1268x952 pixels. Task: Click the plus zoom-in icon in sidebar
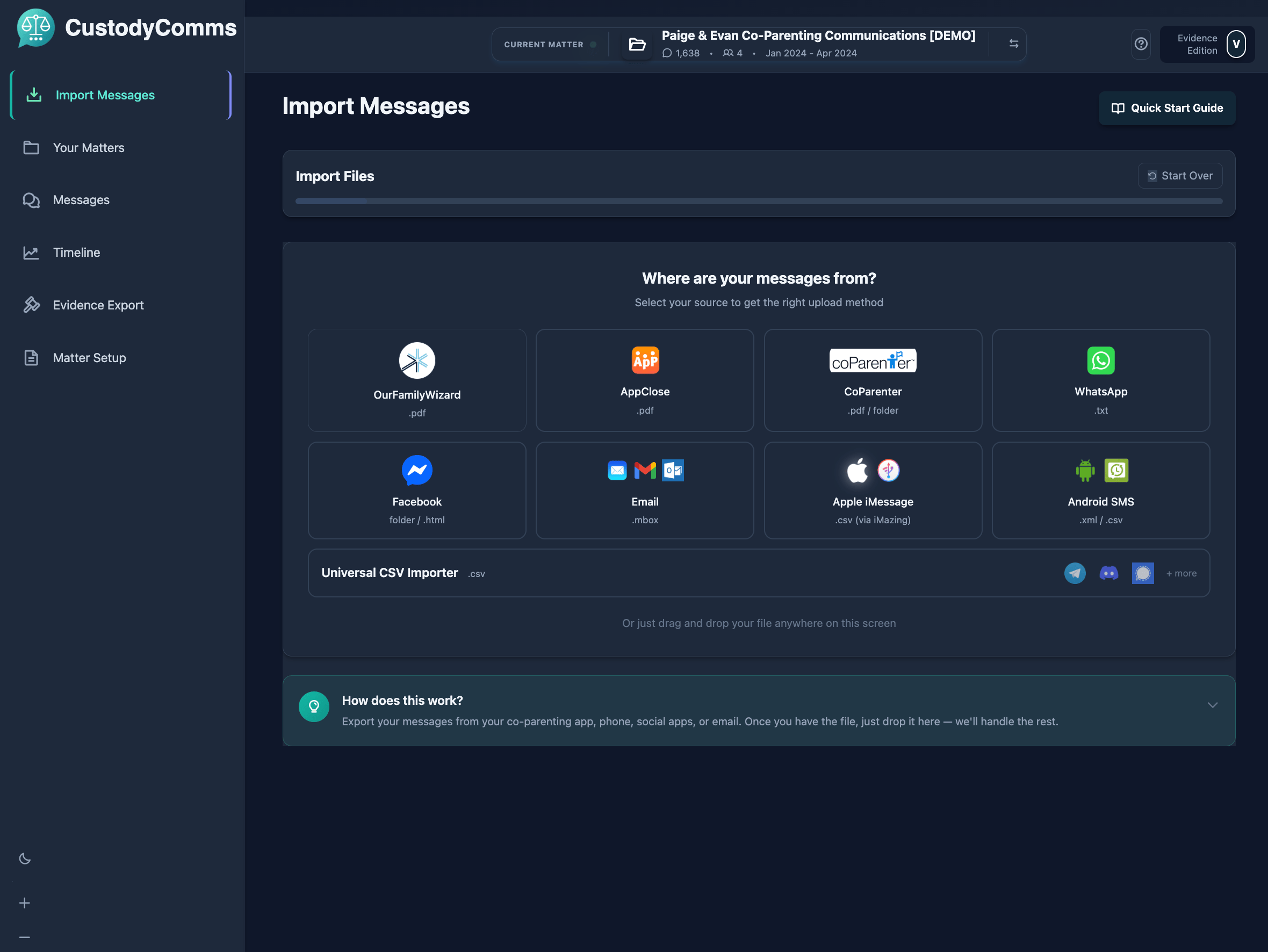pyautogui.click(x=25, y=903)
